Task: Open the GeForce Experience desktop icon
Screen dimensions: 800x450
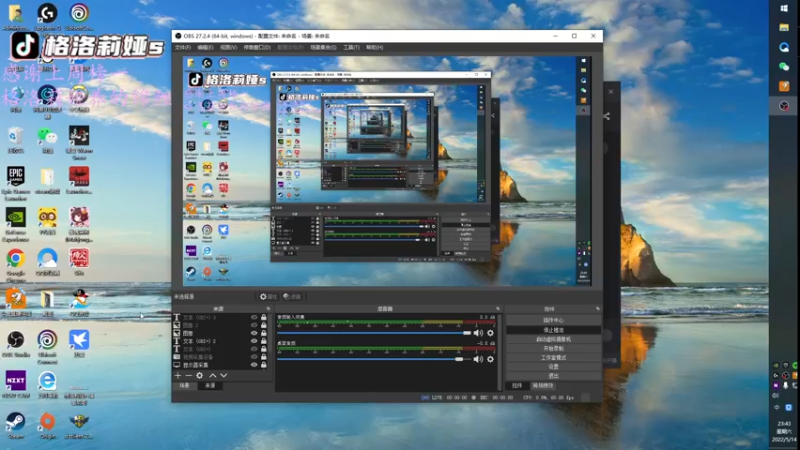Action: tap(16, 223)
